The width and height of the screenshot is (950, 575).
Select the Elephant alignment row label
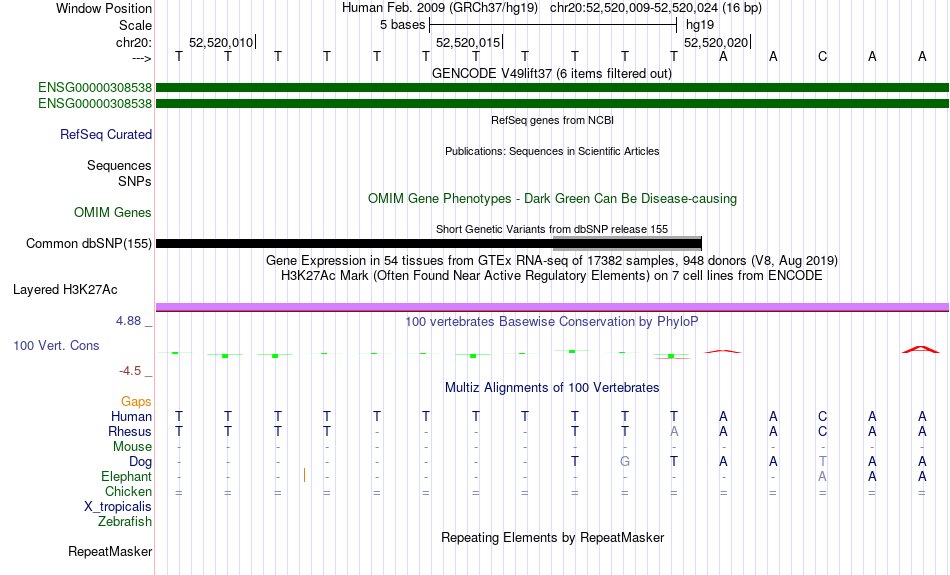(x=127, y=477)
